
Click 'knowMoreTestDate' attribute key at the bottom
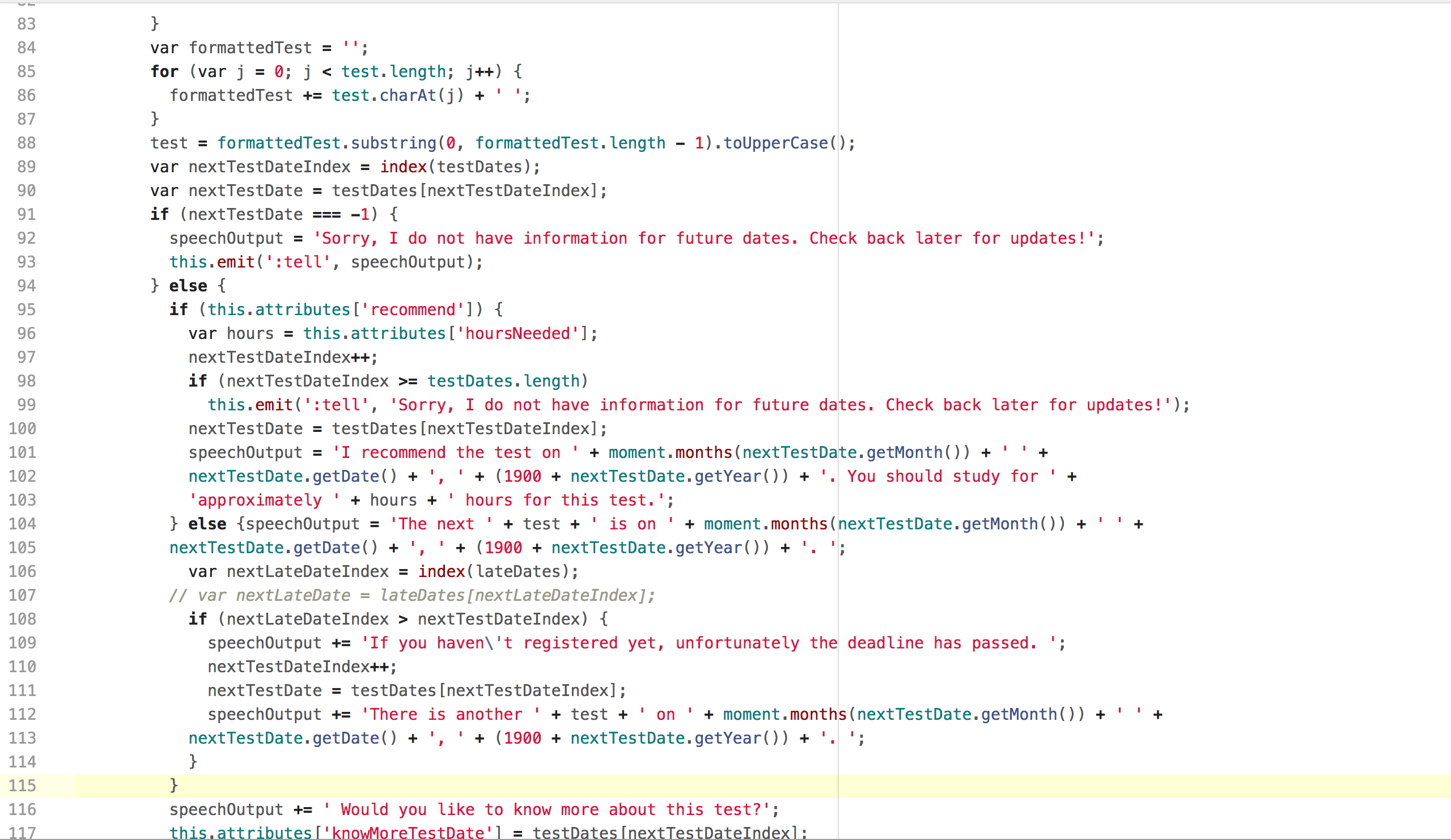(x=408, y=833)
